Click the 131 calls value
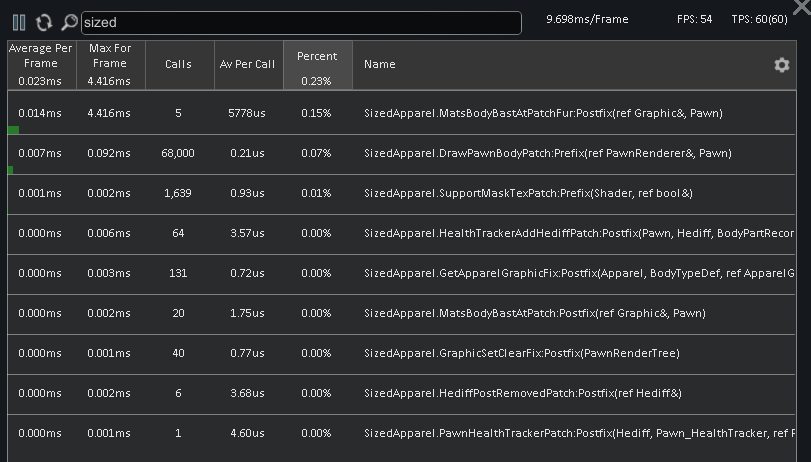The image size is (811, 462). (178, 273)
